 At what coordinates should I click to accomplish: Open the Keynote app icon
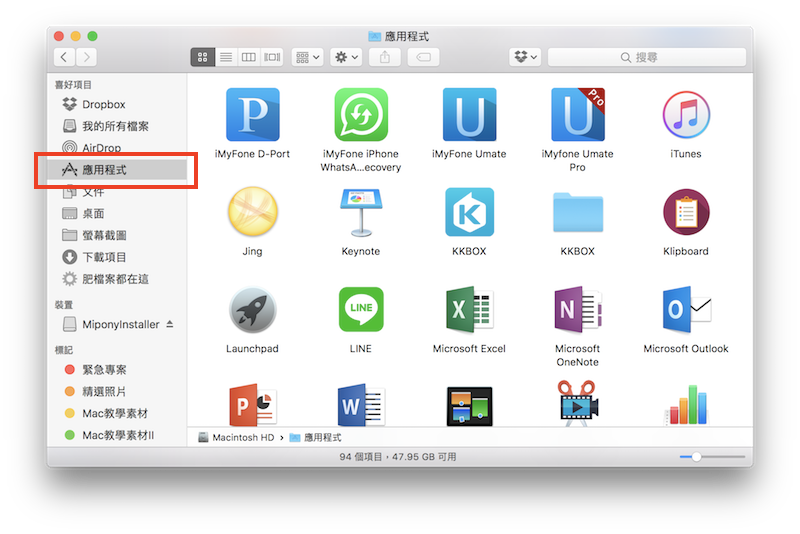pos(361,212)
